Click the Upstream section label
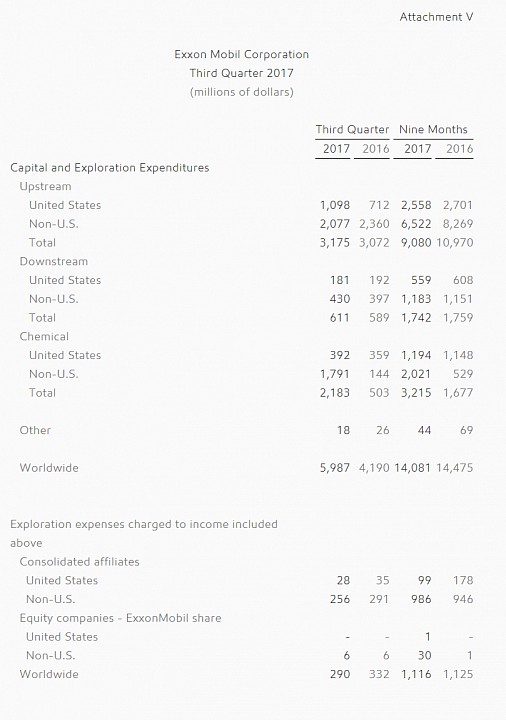 (45, 186)
